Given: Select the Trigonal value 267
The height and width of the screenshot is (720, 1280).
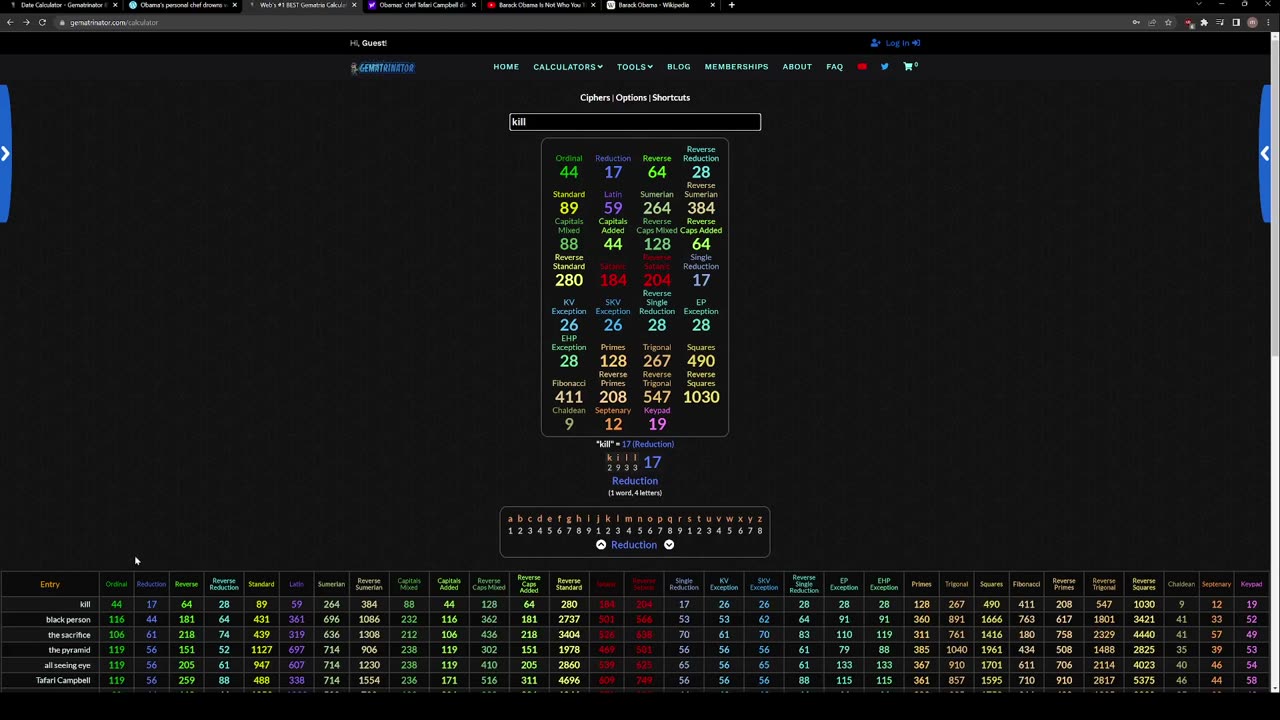Looking at the screenshot, I should coord(657,361).
